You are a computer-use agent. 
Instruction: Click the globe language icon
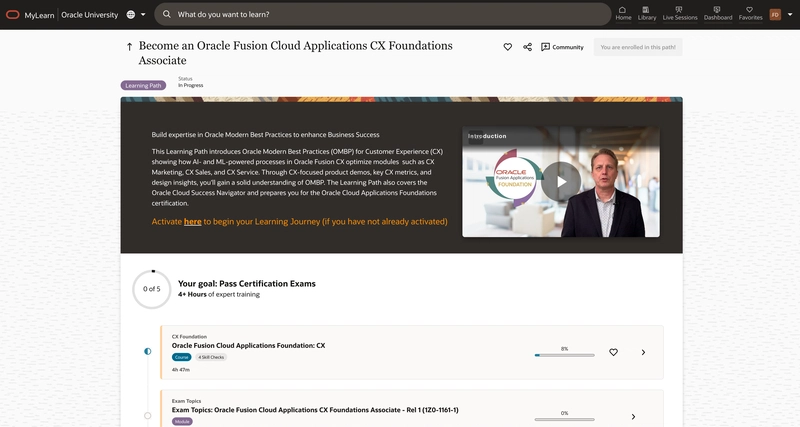[131, 15]
